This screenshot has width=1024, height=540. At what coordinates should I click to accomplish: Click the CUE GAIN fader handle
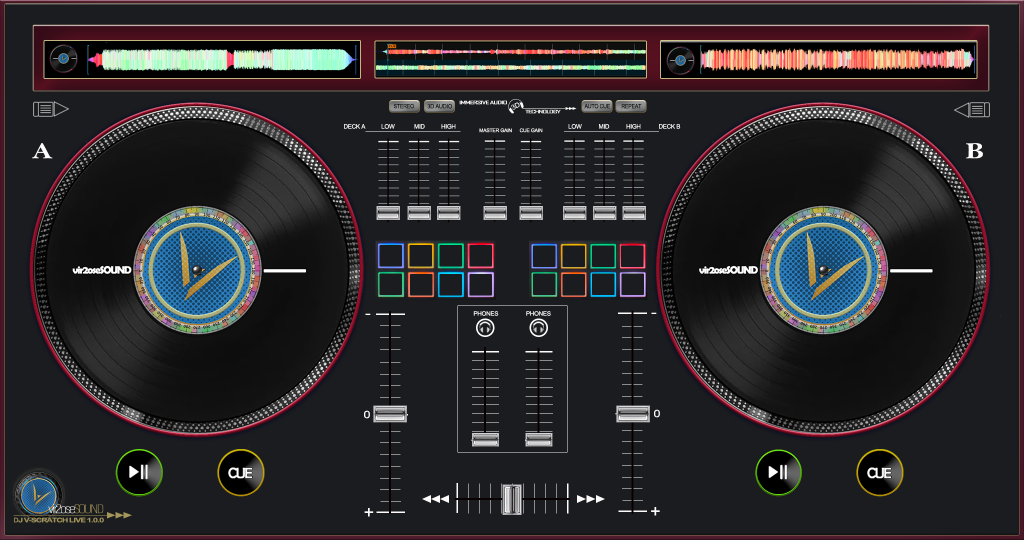[x=531, y=212]
